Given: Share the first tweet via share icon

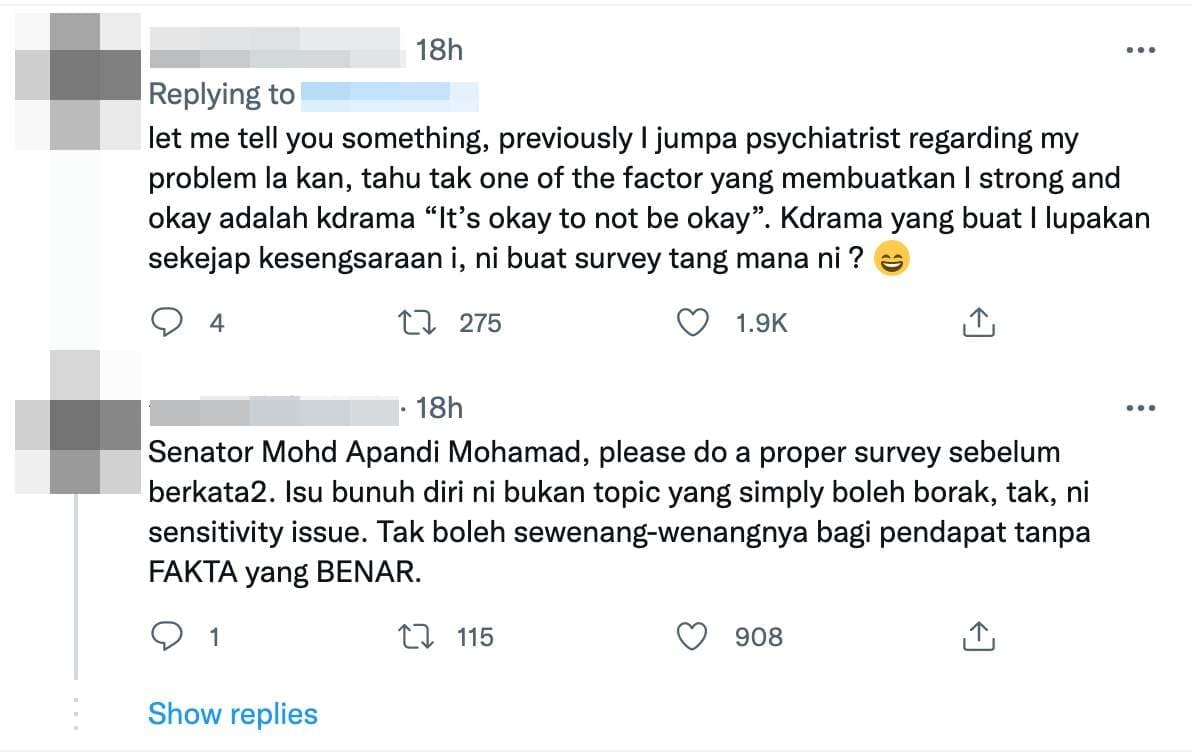Looking at the screenshot, I should [x=978, y=322].
